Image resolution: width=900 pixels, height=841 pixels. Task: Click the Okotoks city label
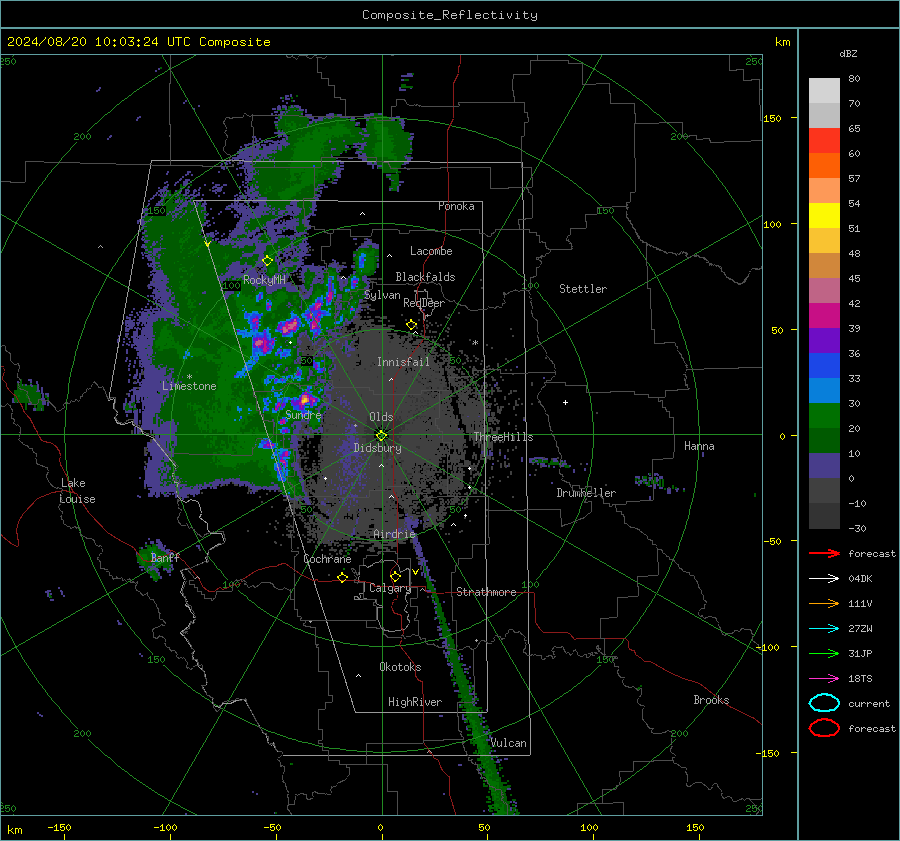pos(400,667)
